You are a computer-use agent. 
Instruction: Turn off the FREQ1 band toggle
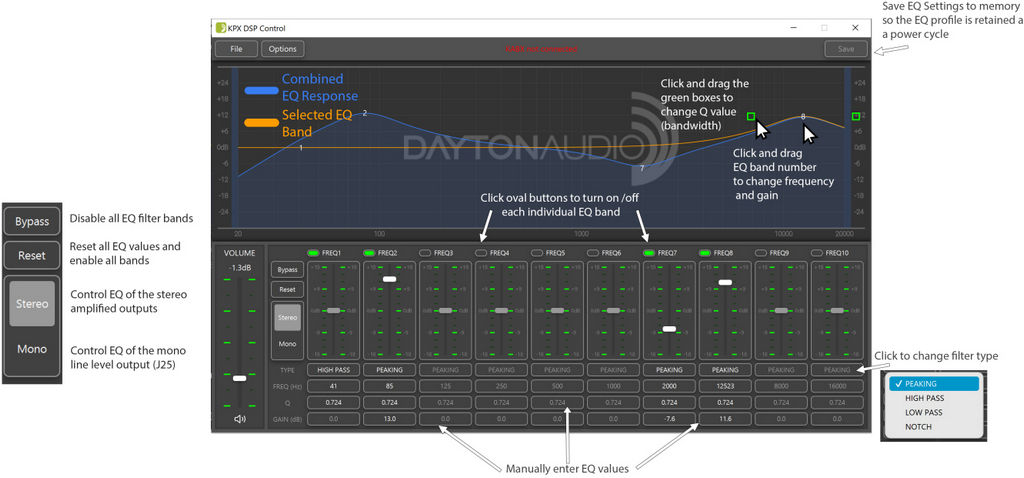[x=313, y=252]
